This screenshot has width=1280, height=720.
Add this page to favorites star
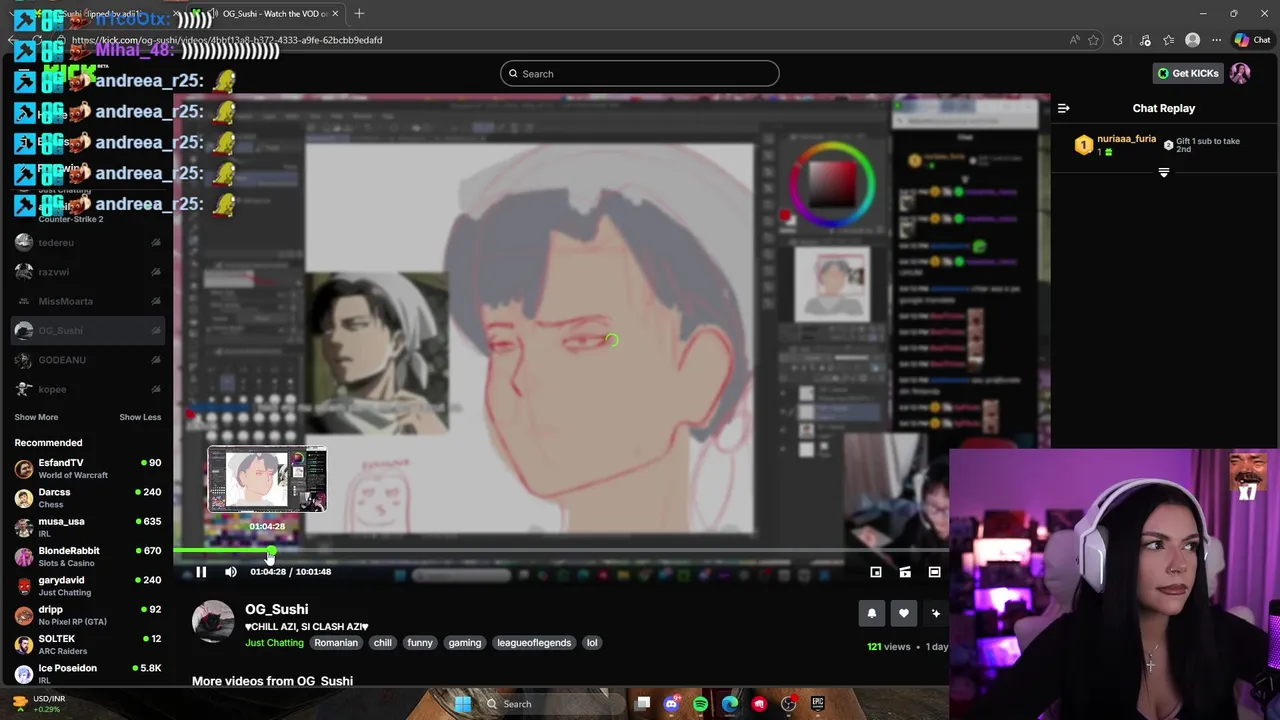tap(1093, 40)
